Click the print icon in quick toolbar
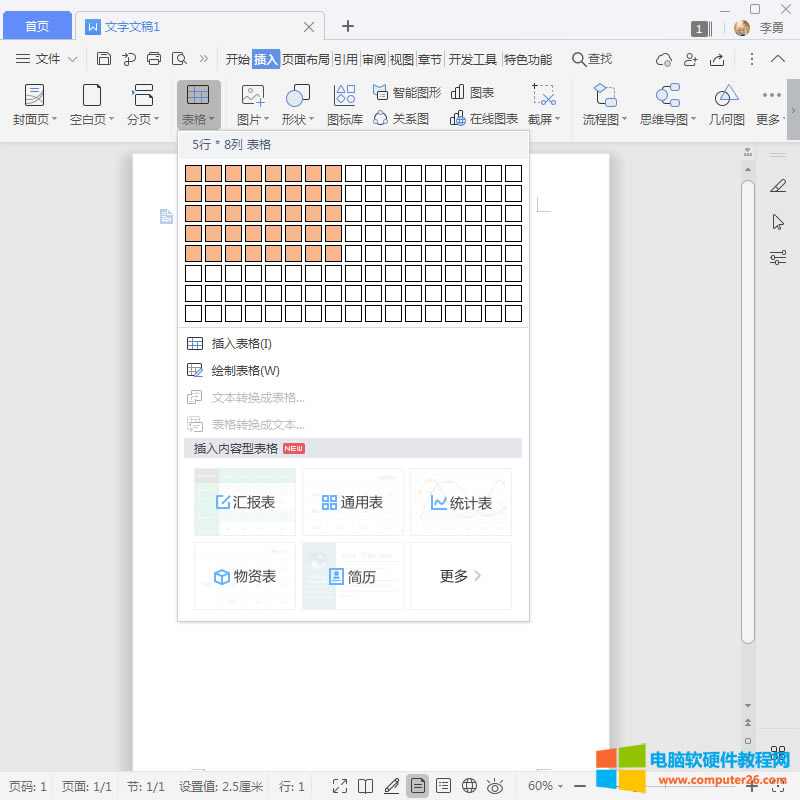The image size is (800, 800). [154, 59]
